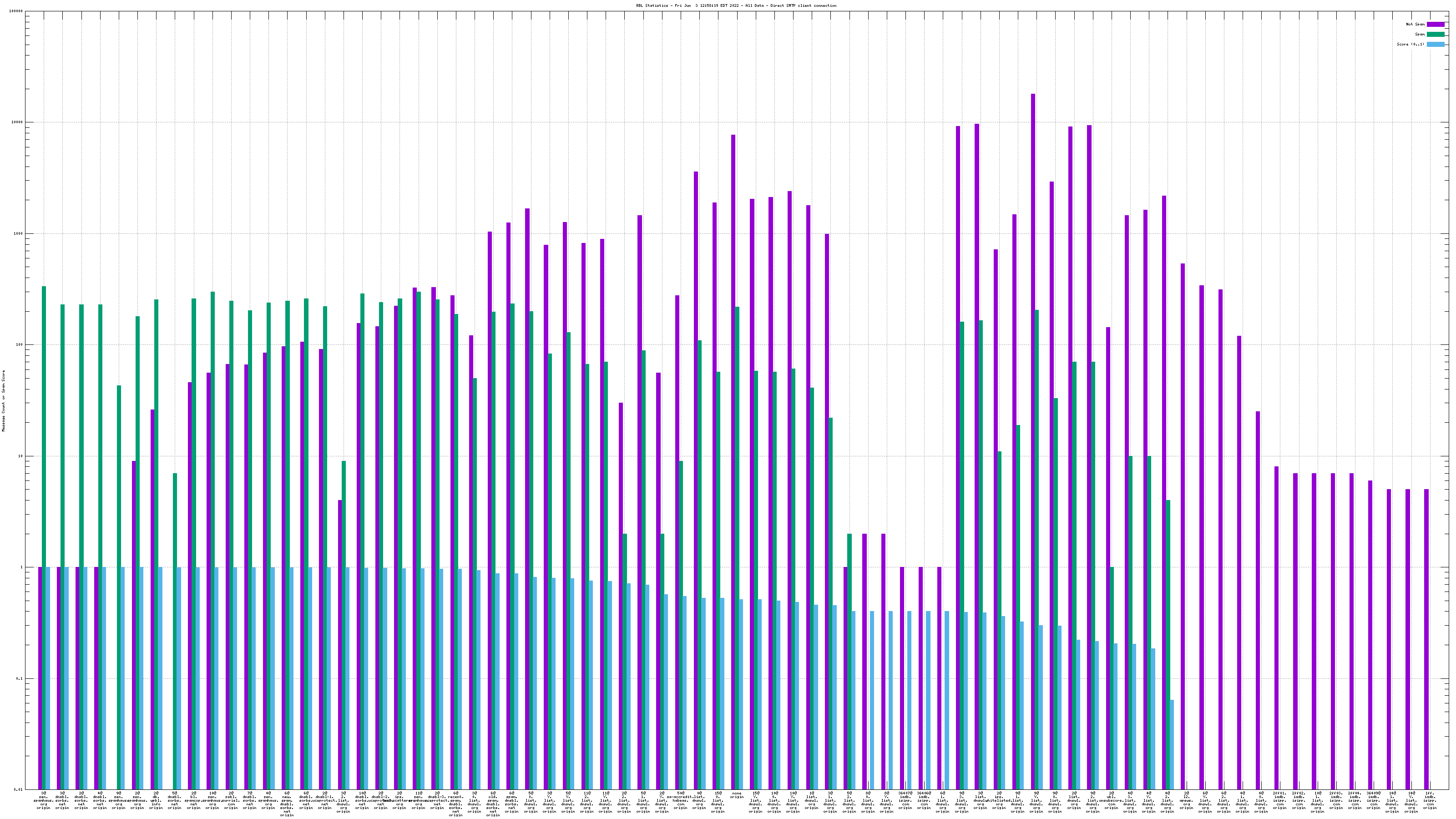The width and height of the screenshot is (1456, 819).
Task: Click the 1000 y-axis tick label
Action: pyautogui.click(x=19, y=233)
